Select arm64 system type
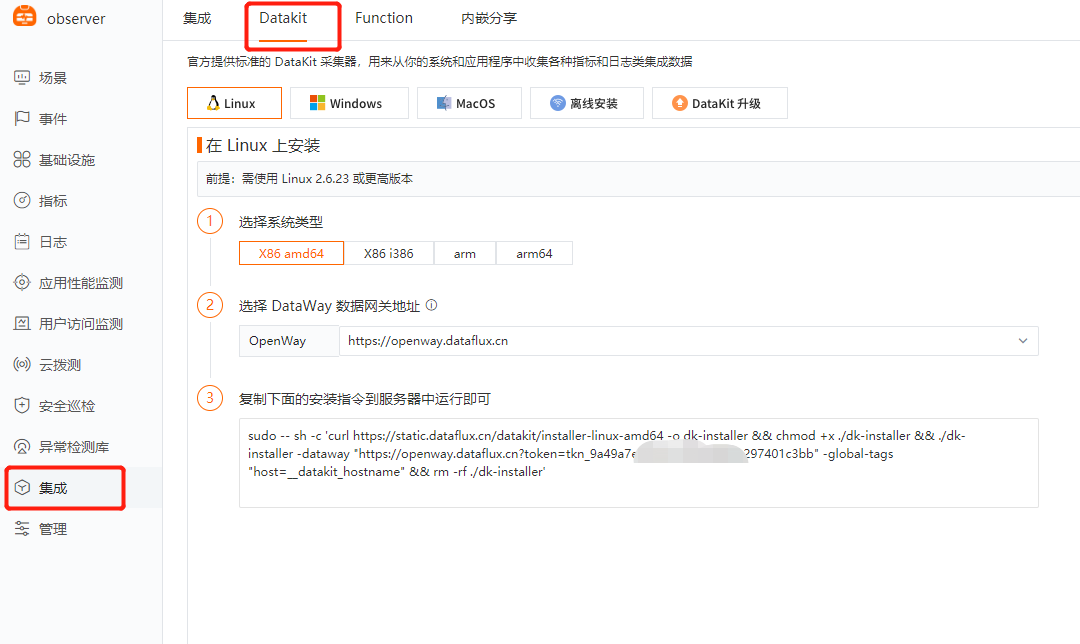 coord(534,253)
